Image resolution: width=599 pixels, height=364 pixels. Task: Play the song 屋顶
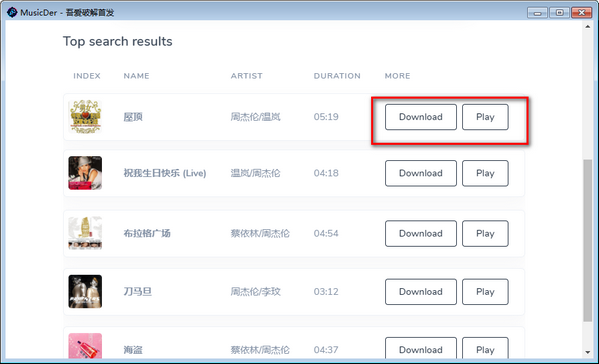[485, 117]
